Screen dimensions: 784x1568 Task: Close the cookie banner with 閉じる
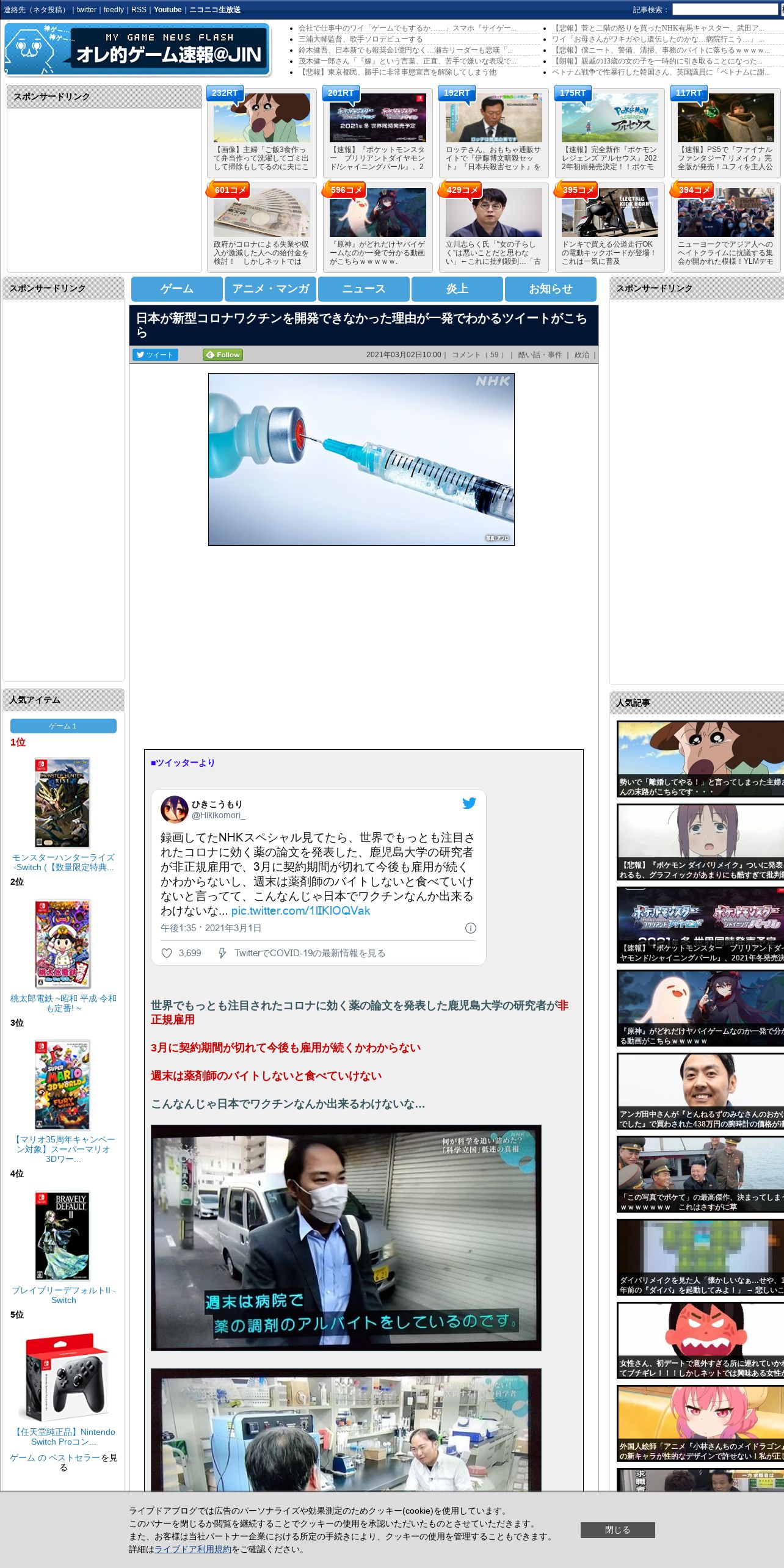(617, 1530)
